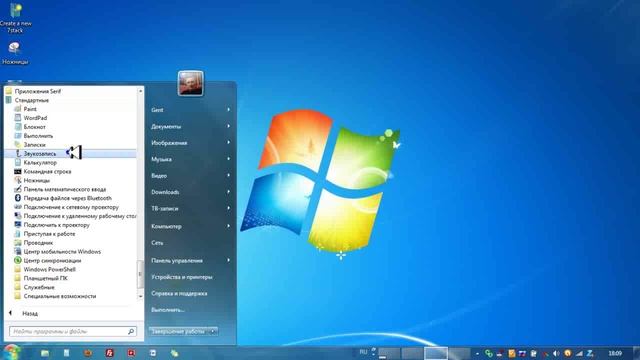This screenshot has width=640, height=360.
Task: Open ТВ-записи in the right pane
Action: tap(164, 208)
